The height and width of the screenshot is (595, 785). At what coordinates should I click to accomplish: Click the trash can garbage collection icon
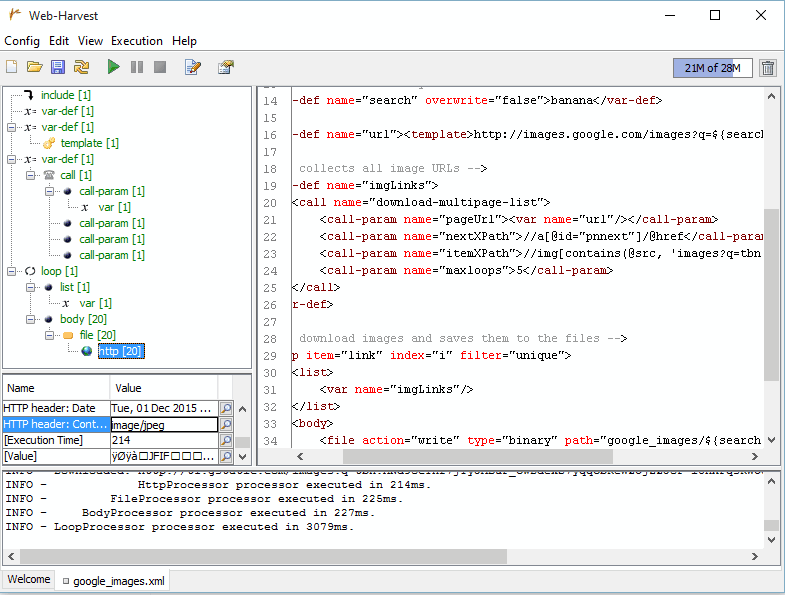coord(768,68)
